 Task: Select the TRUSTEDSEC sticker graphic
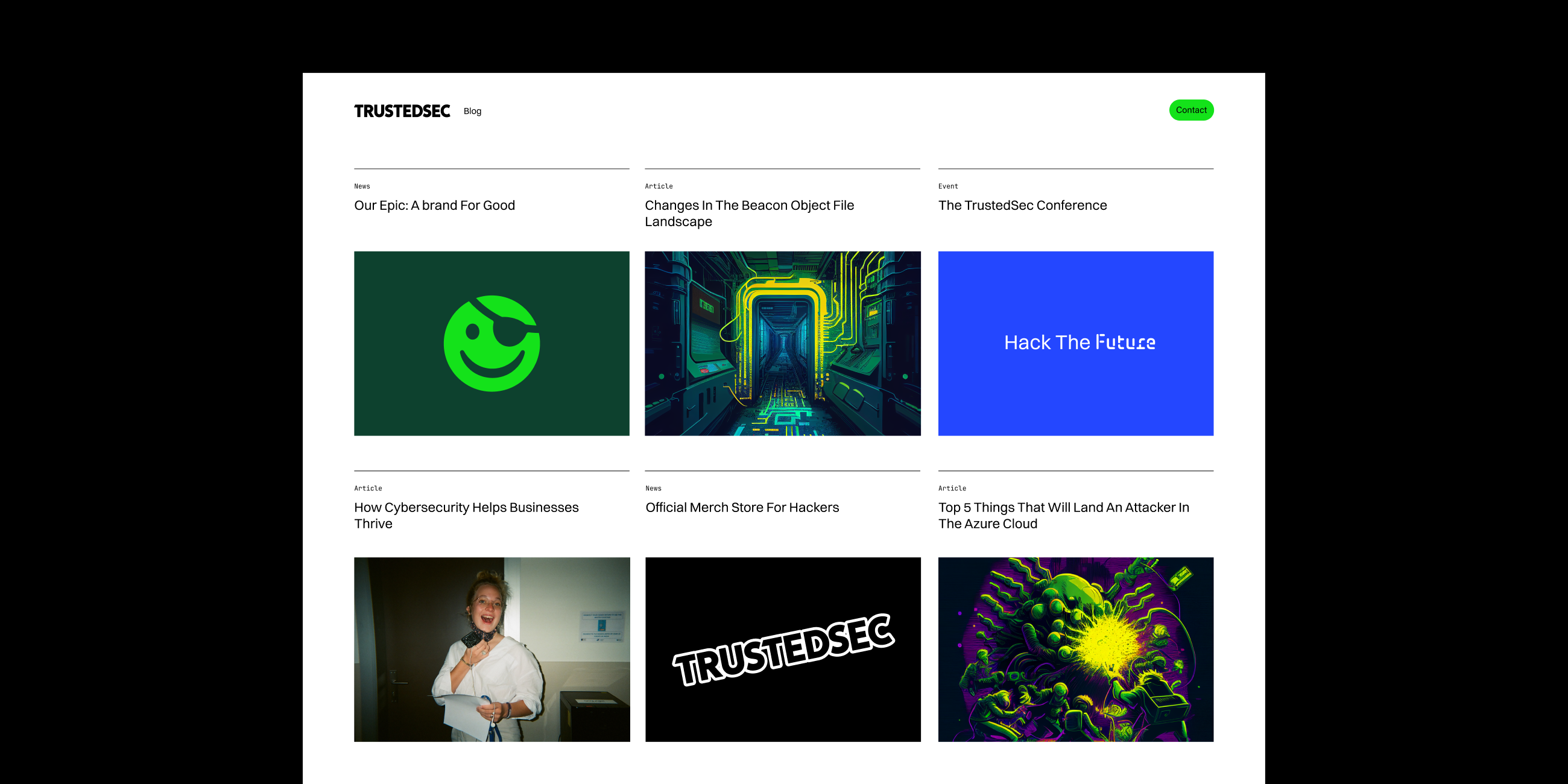(783, 649)
